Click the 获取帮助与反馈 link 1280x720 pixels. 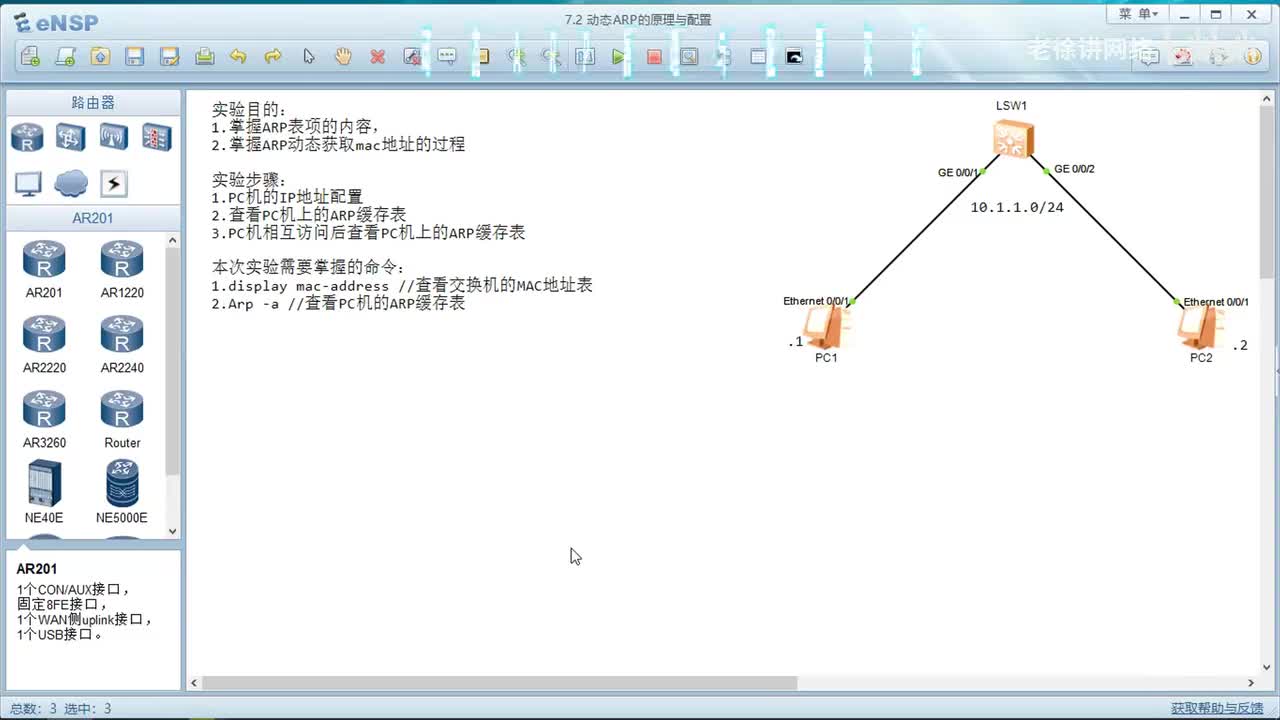point(1217,709)
